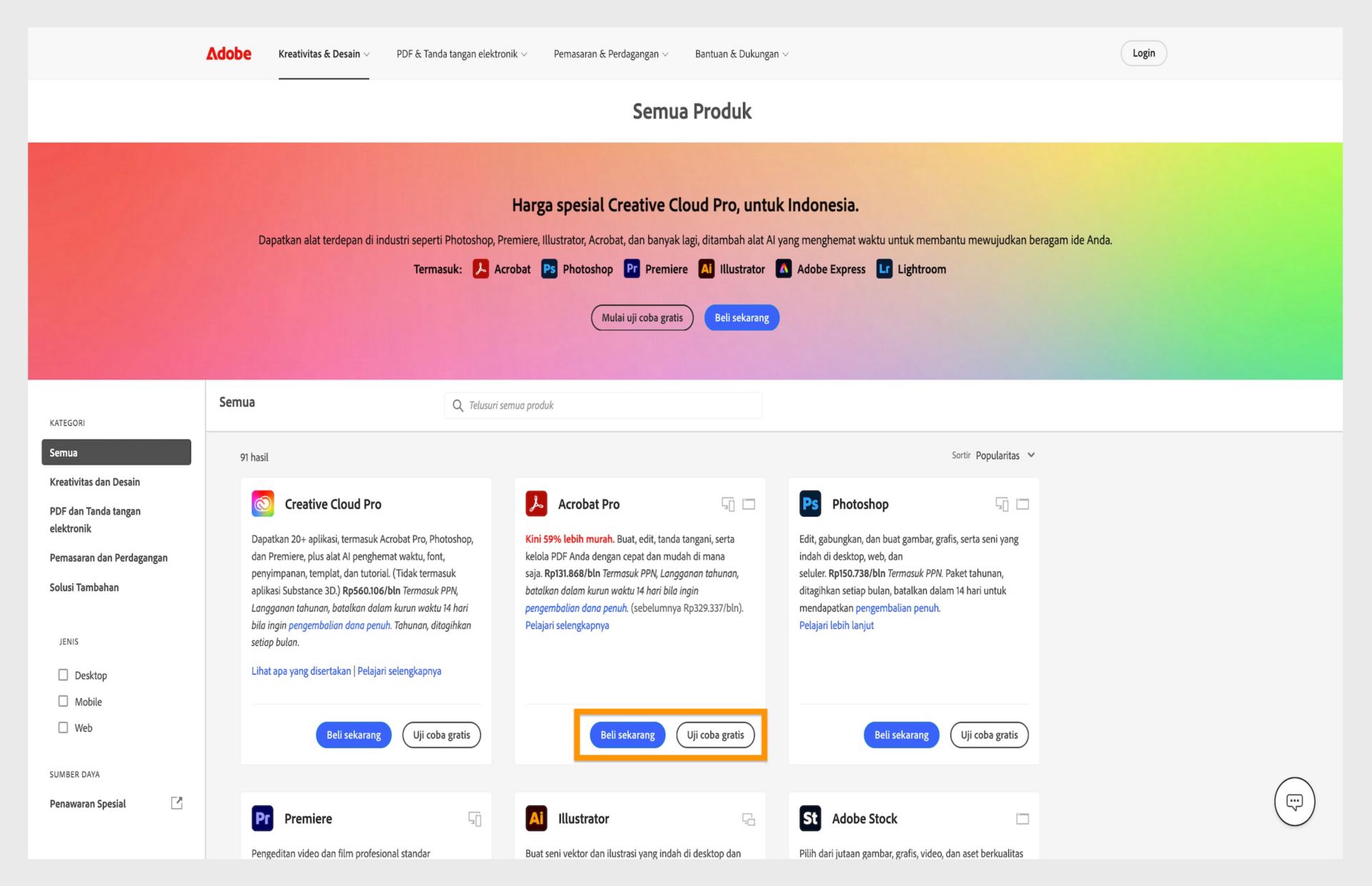This screenshot has height=886, width=1372.
Task: Enable the Desktop filter checkbox
Action: click(63, 675)
